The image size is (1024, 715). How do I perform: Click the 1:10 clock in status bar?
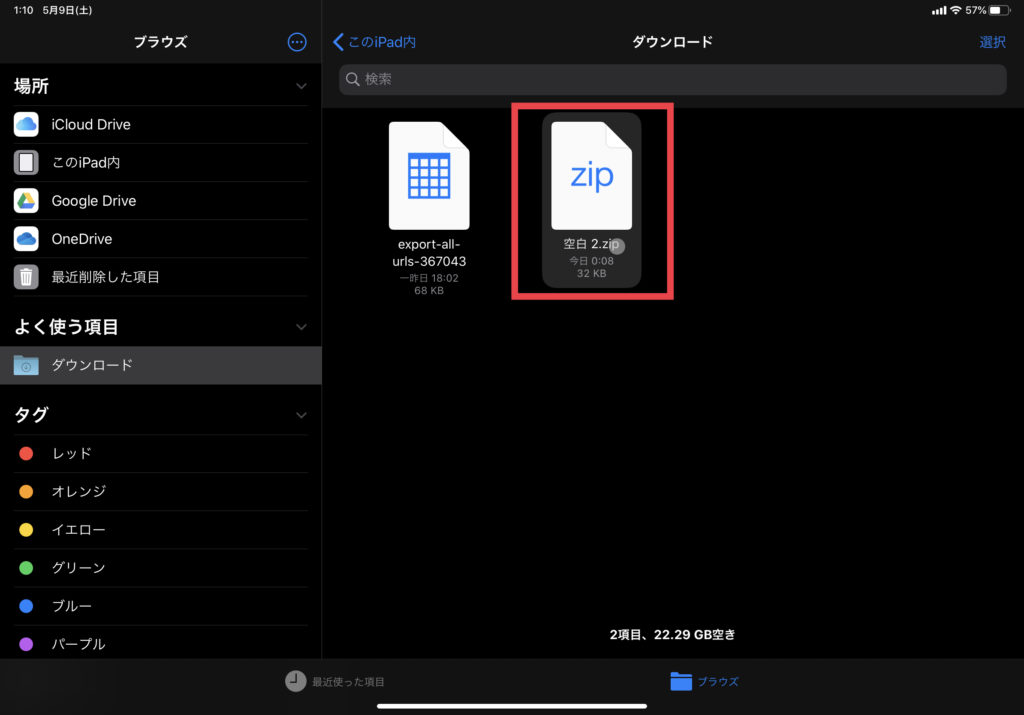click(24, 10)
